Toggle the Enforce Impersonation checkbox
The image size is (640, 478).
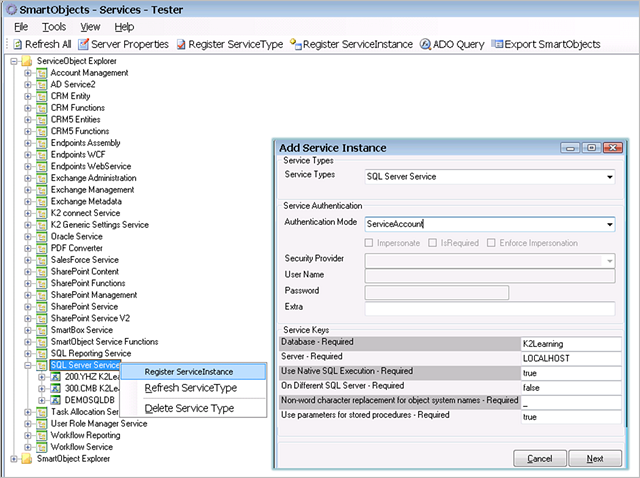491,243
